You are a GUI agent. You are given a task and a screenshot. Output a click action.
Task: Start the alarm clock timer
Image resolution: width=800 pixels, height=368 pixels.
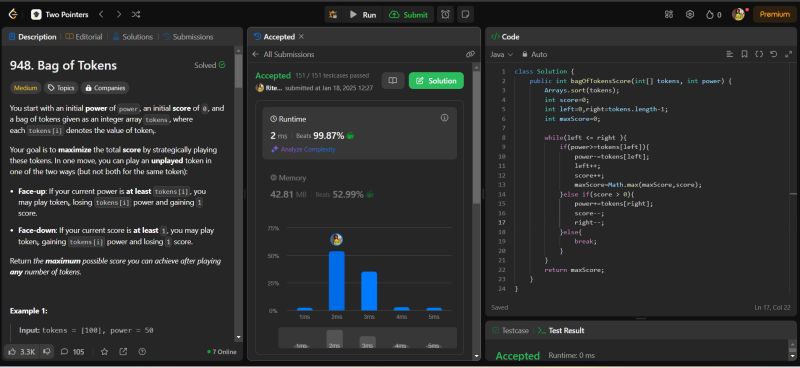point(445,14)
